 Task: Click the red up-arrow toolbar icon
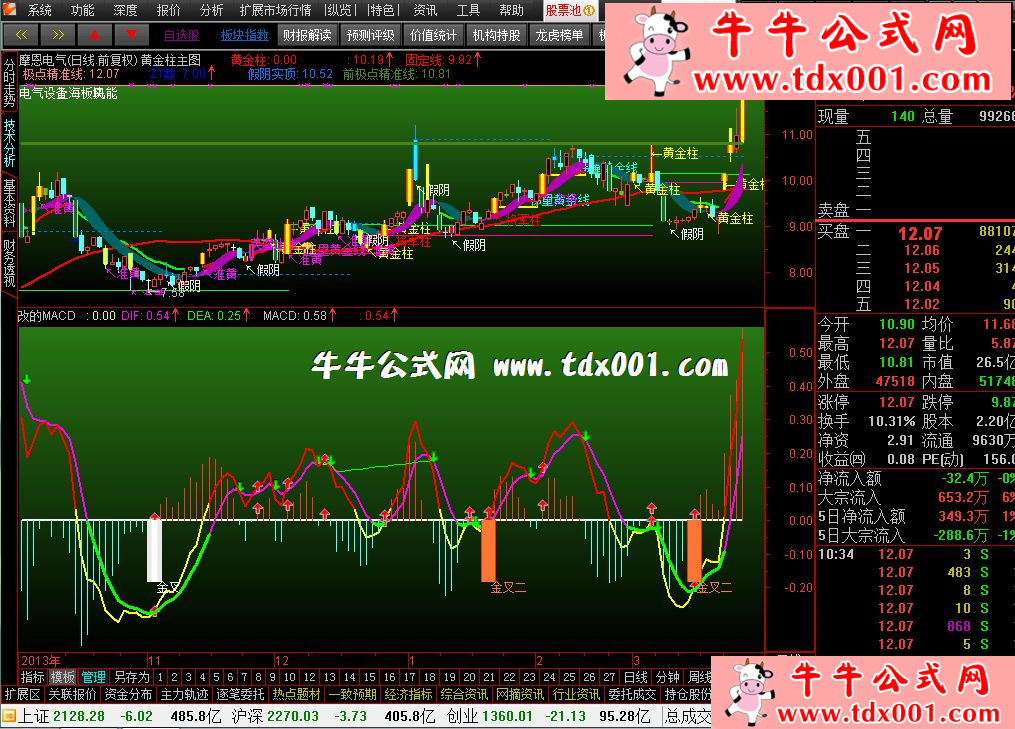click(95, 35)
